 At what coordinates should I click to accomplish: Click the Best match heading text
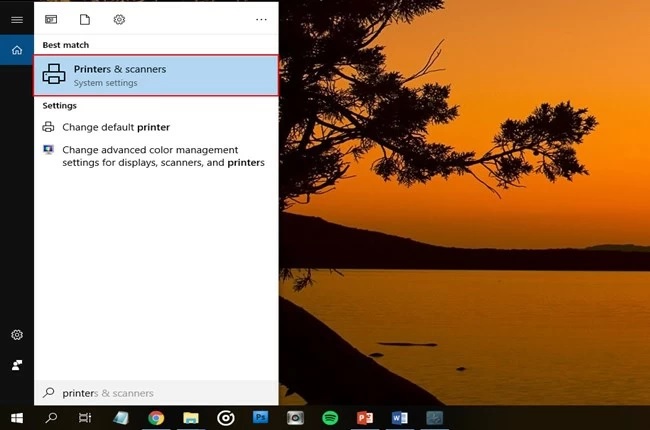[65, 45]
